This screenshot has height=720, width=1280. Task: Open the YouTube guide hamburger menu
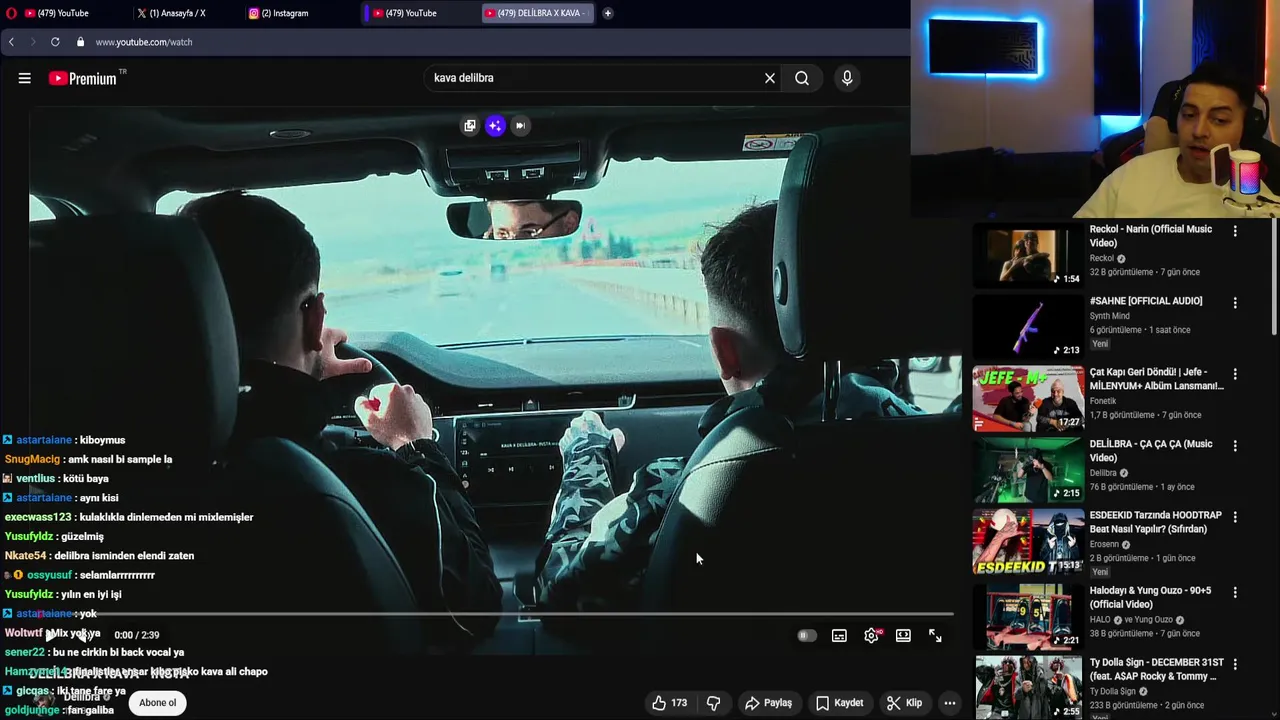(x=25, y=78)
